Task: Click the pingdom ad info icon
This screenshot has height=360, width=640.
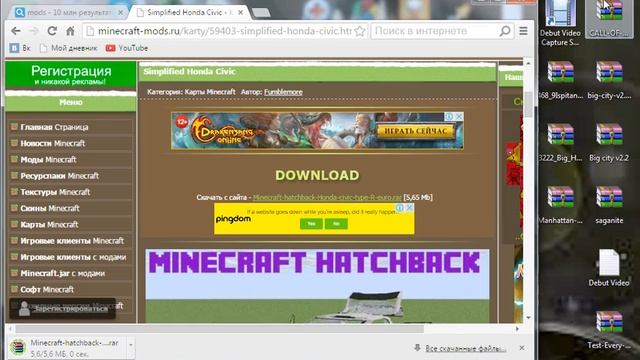Action: [x=400, y=208]
